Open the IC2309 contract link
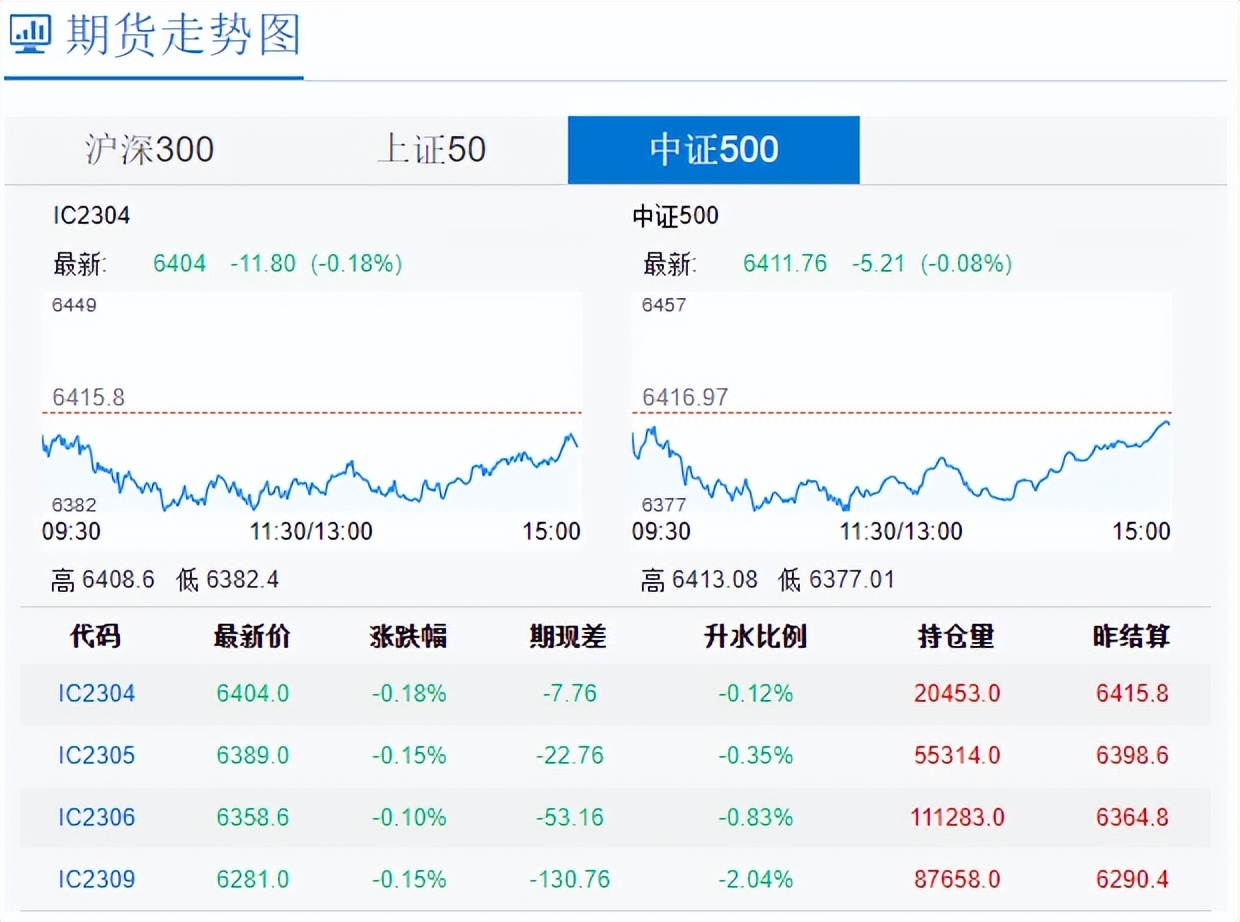 97,878
